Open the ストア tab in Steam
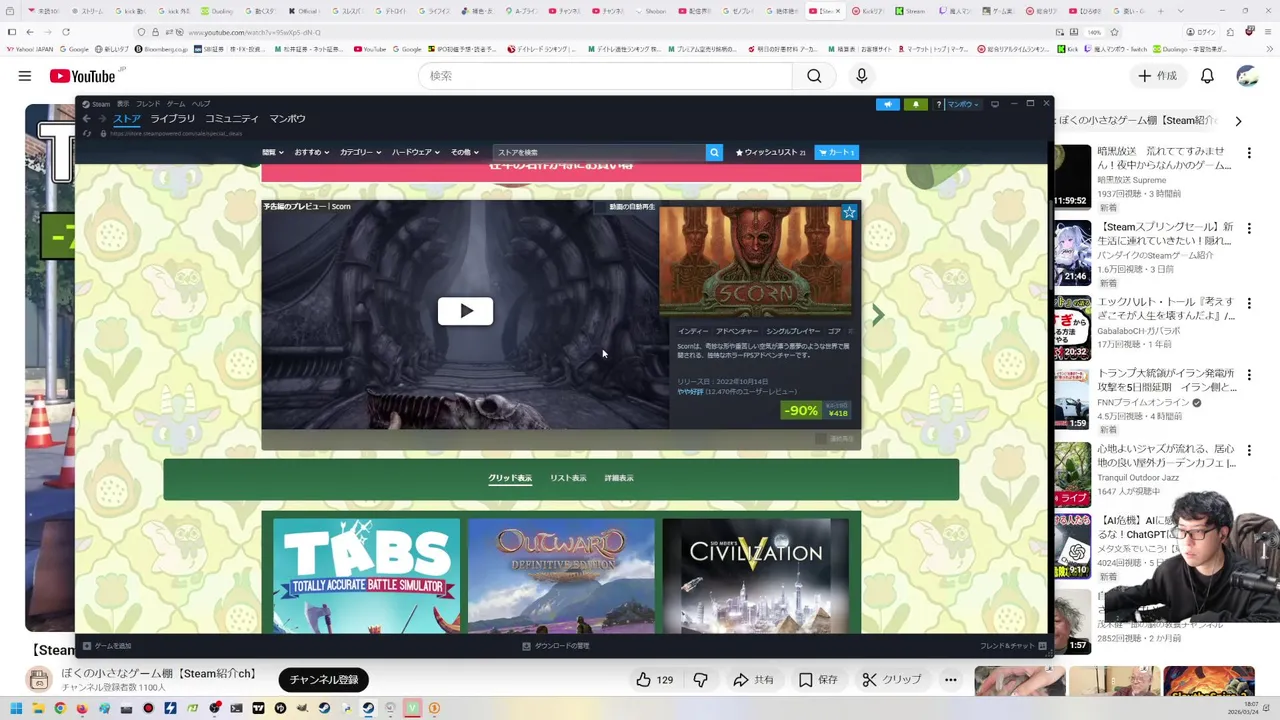Viewport: 1280px width, 720px height. (127, 119)
